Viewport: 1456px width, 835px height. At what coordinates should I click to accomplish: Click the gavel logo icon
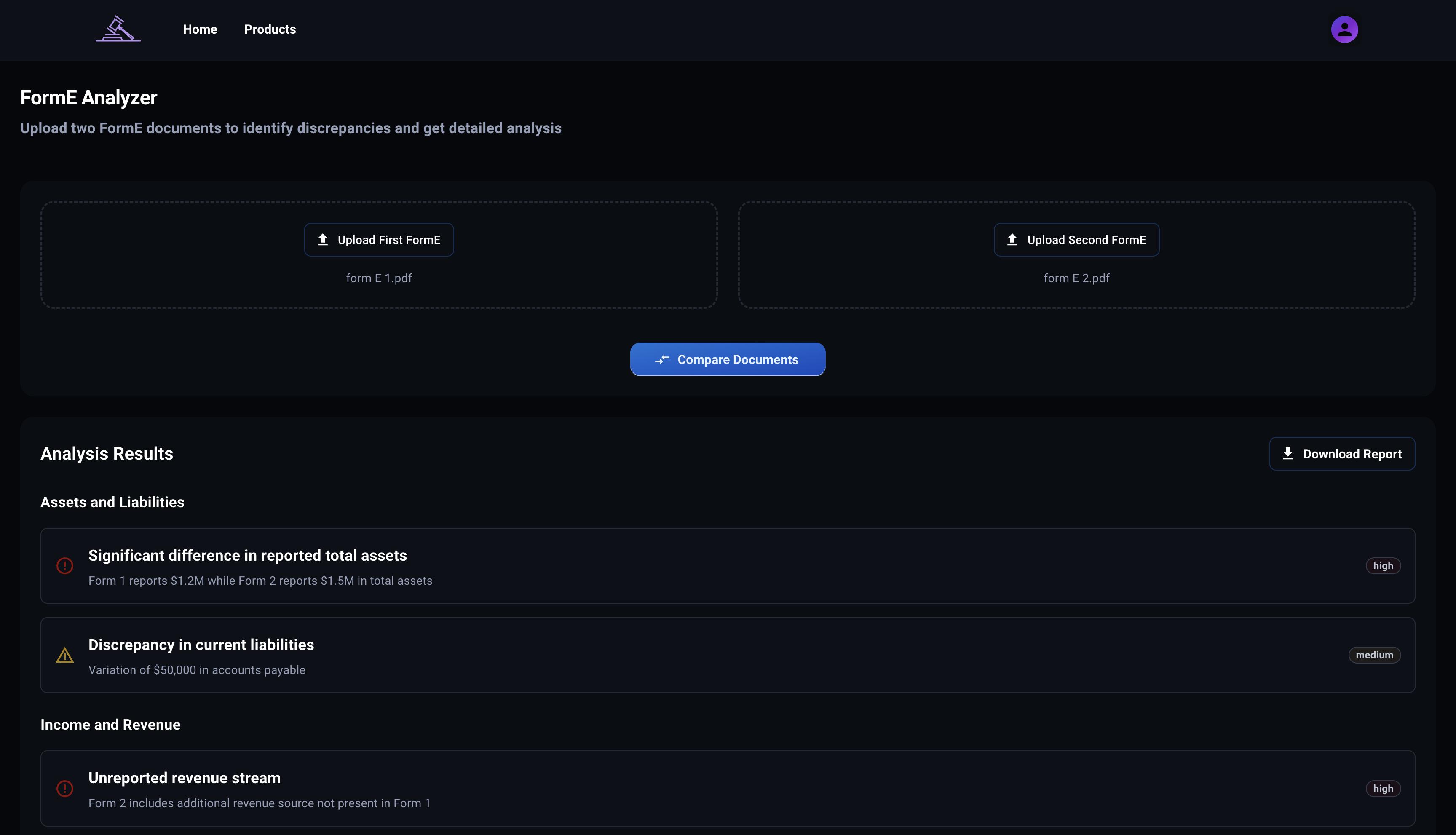[118, 29]
